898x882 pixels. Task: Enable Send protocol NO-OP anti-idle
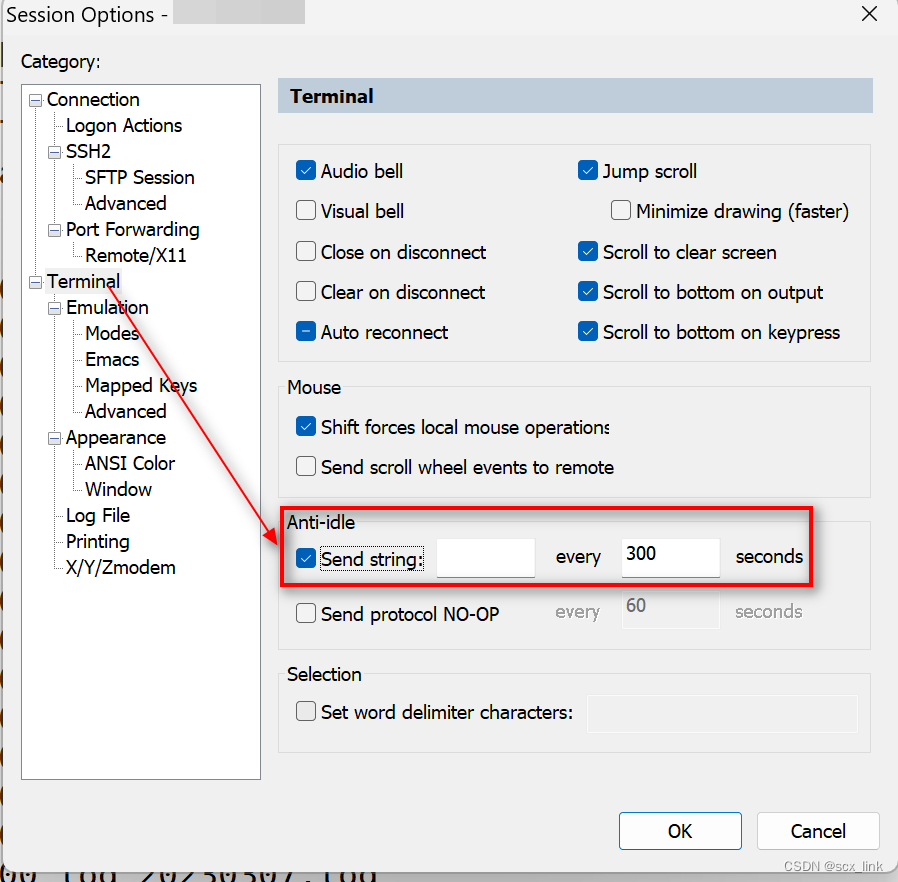tap(306, 614)
